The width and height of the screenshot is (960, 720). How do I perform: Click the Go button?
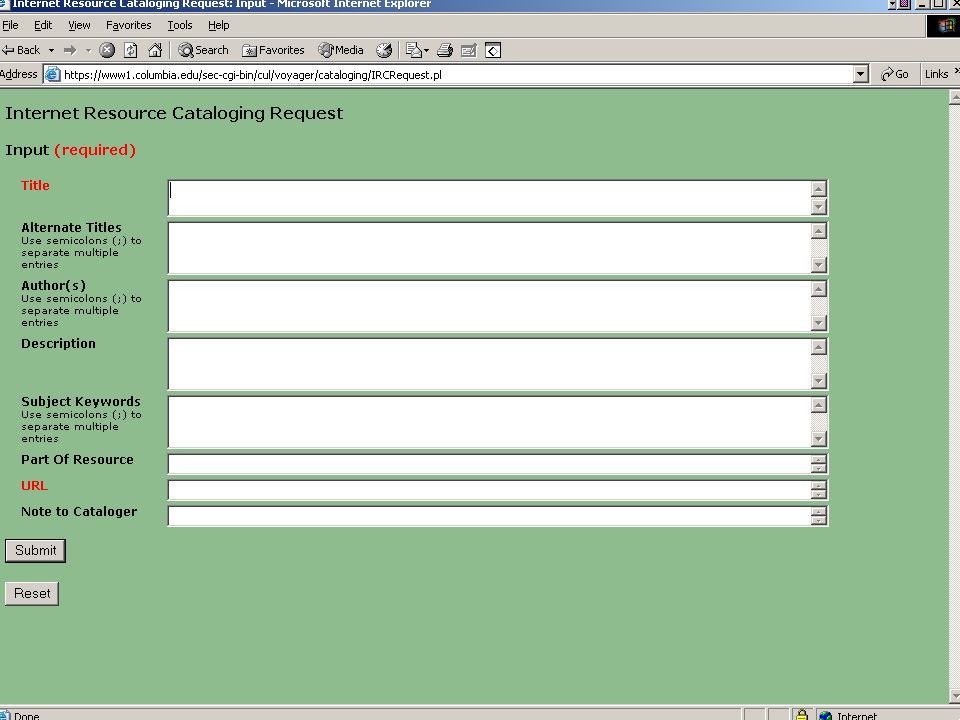click(894, 74)
